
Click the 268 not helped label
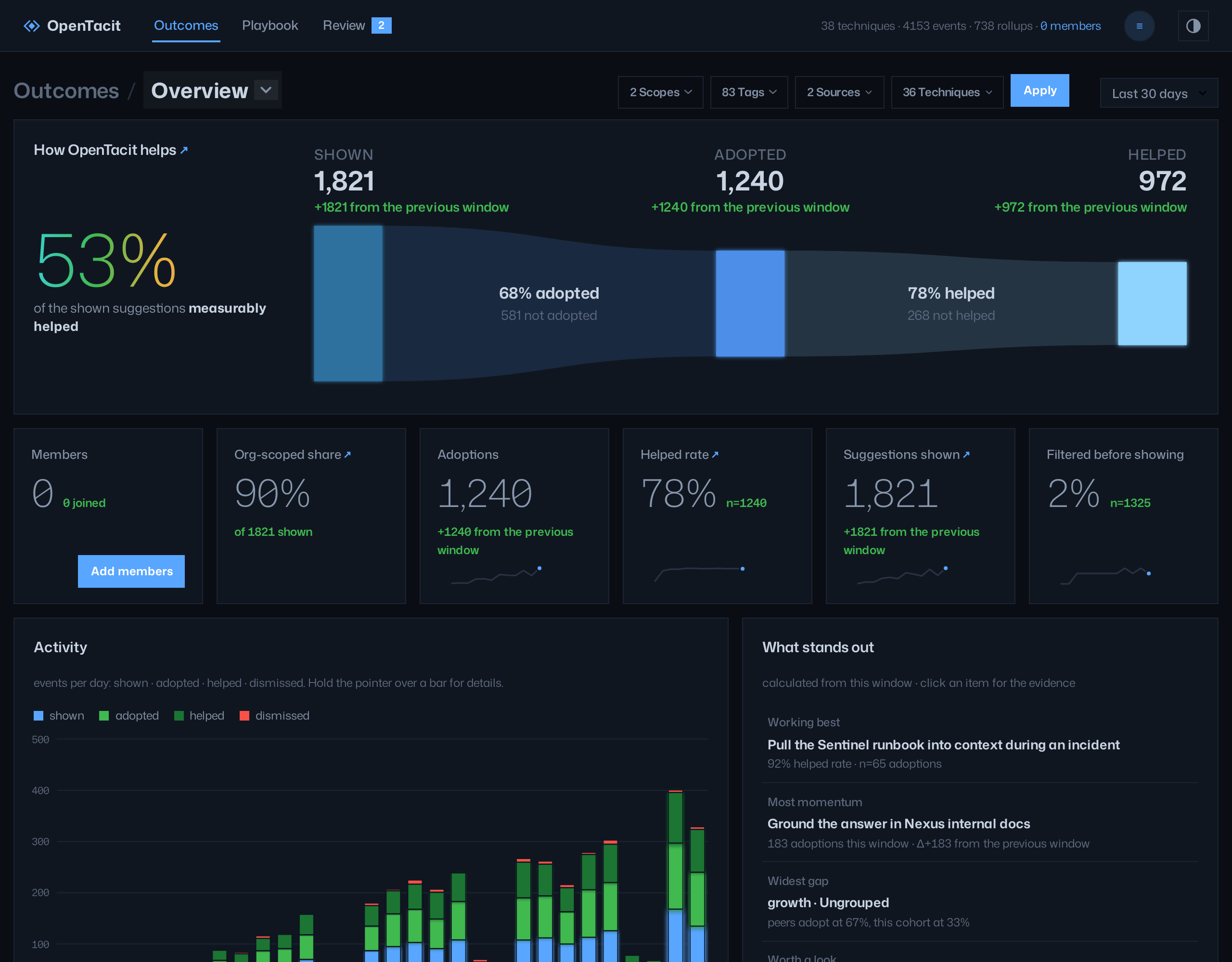(x=951, y=315)
